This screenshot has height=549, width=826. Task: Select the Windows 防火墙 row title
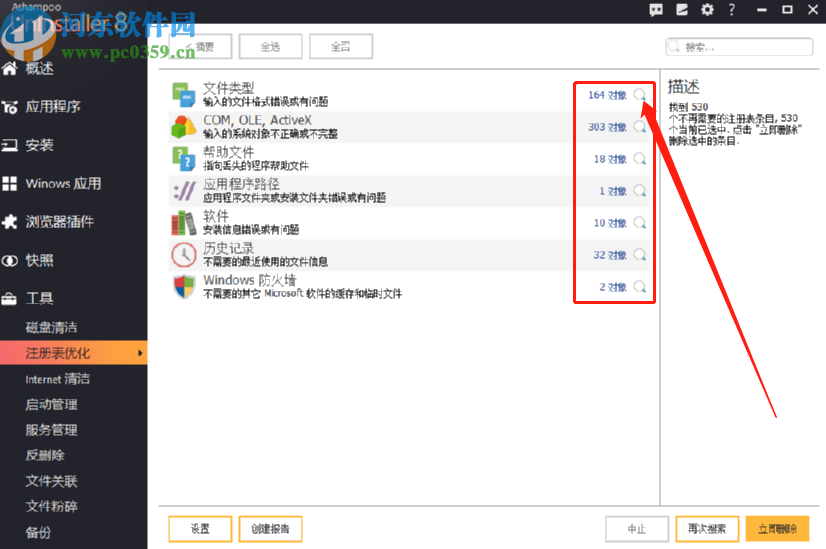pyautogui.click(x=250, y=280)
